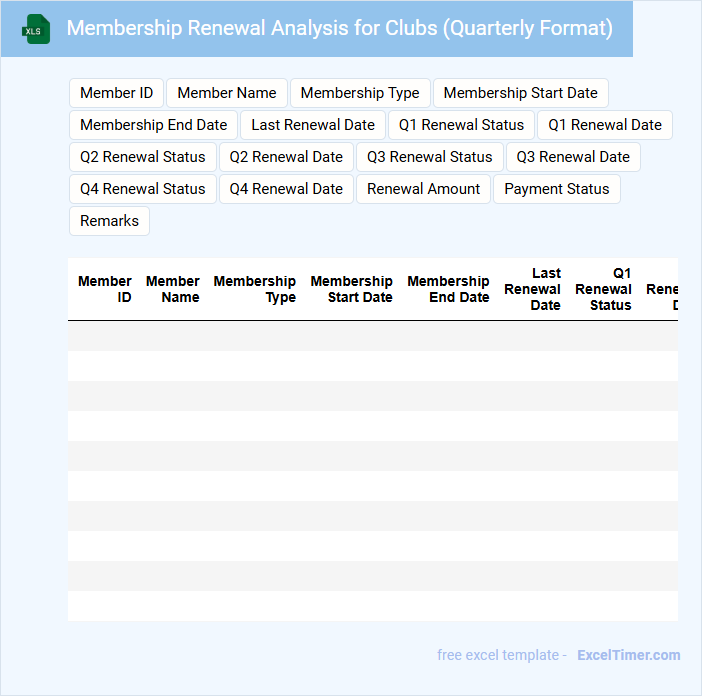702x696 pixels.
Task: Select the Member ID tag
Action: [116, 93]
